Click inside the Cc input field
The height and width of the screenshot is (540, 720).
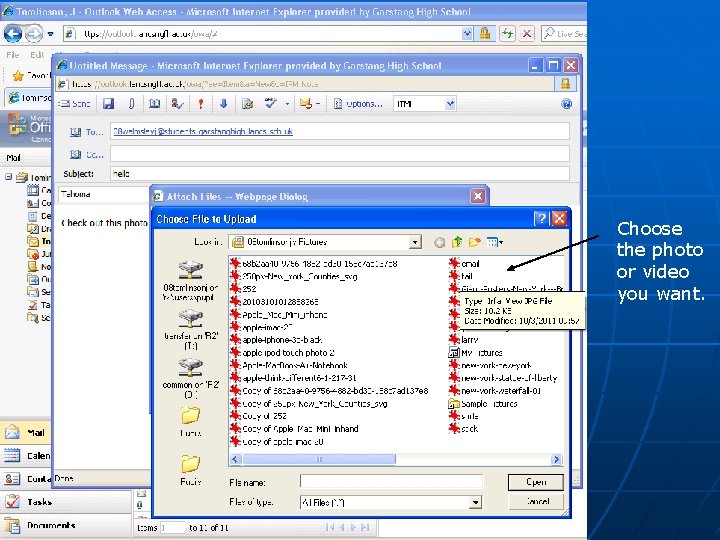click(x=340, y=153)
